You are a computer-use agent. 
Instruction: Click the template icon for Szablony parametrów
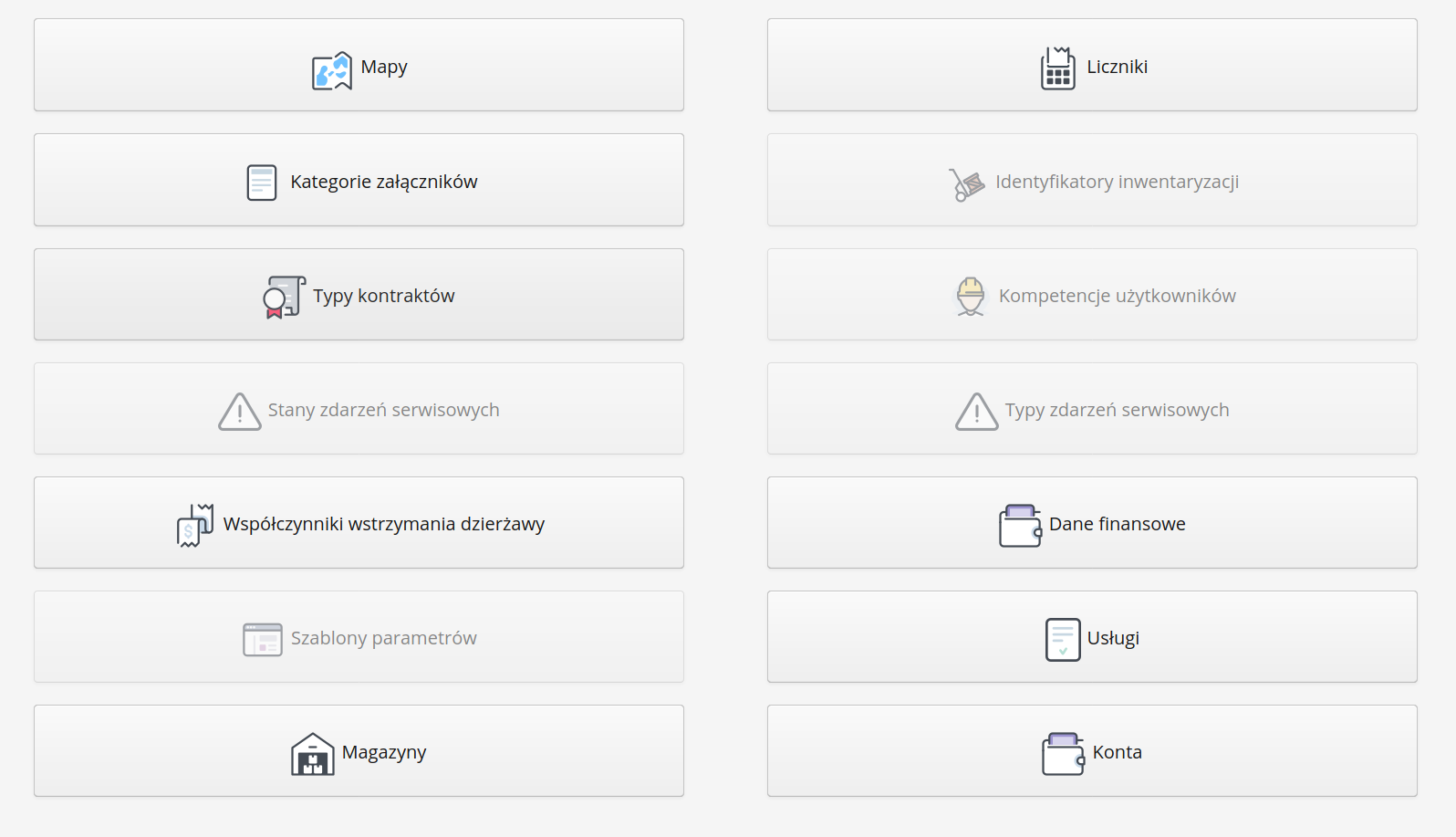263,639
